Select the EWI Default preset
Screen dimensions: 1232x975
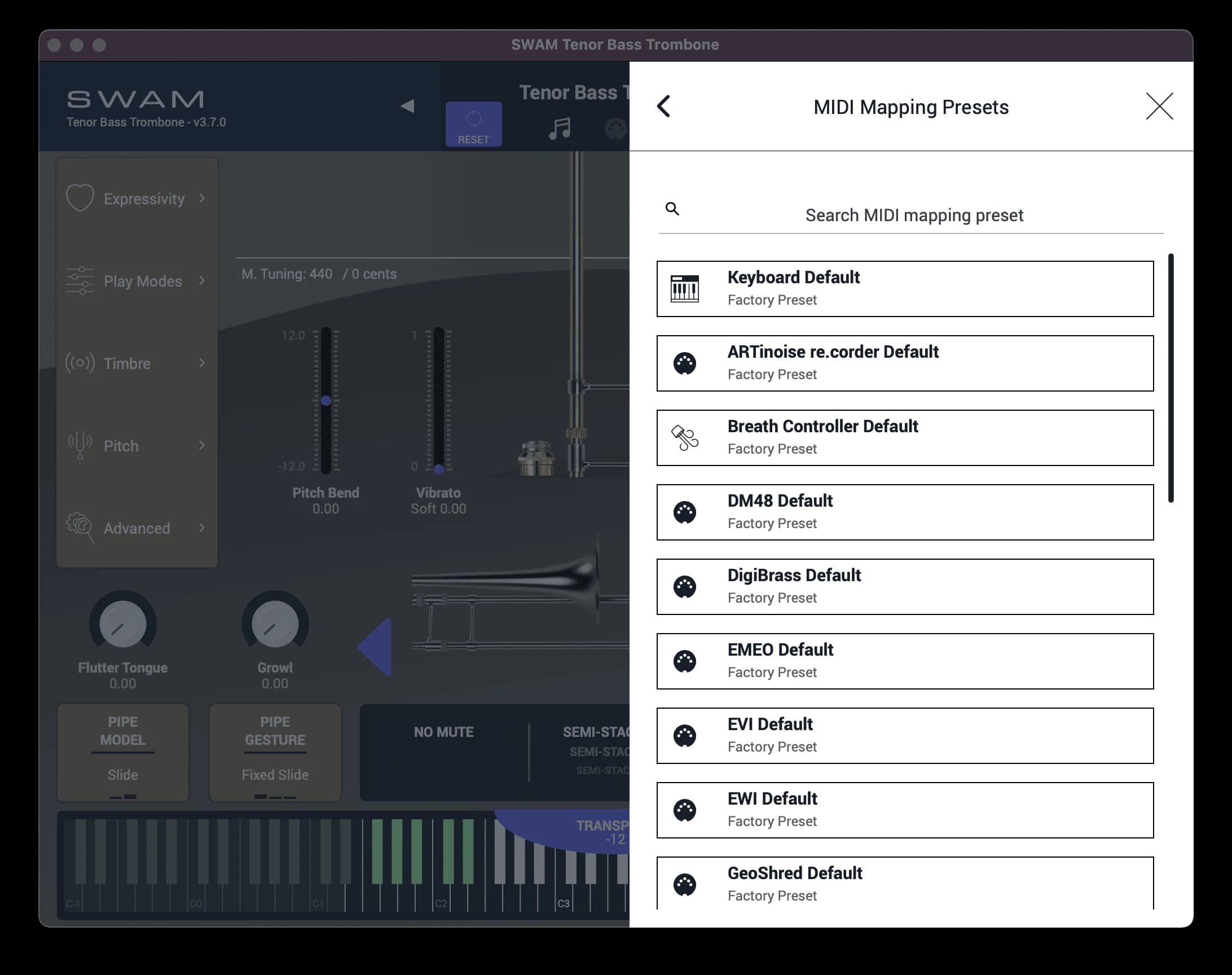(904, 810)
